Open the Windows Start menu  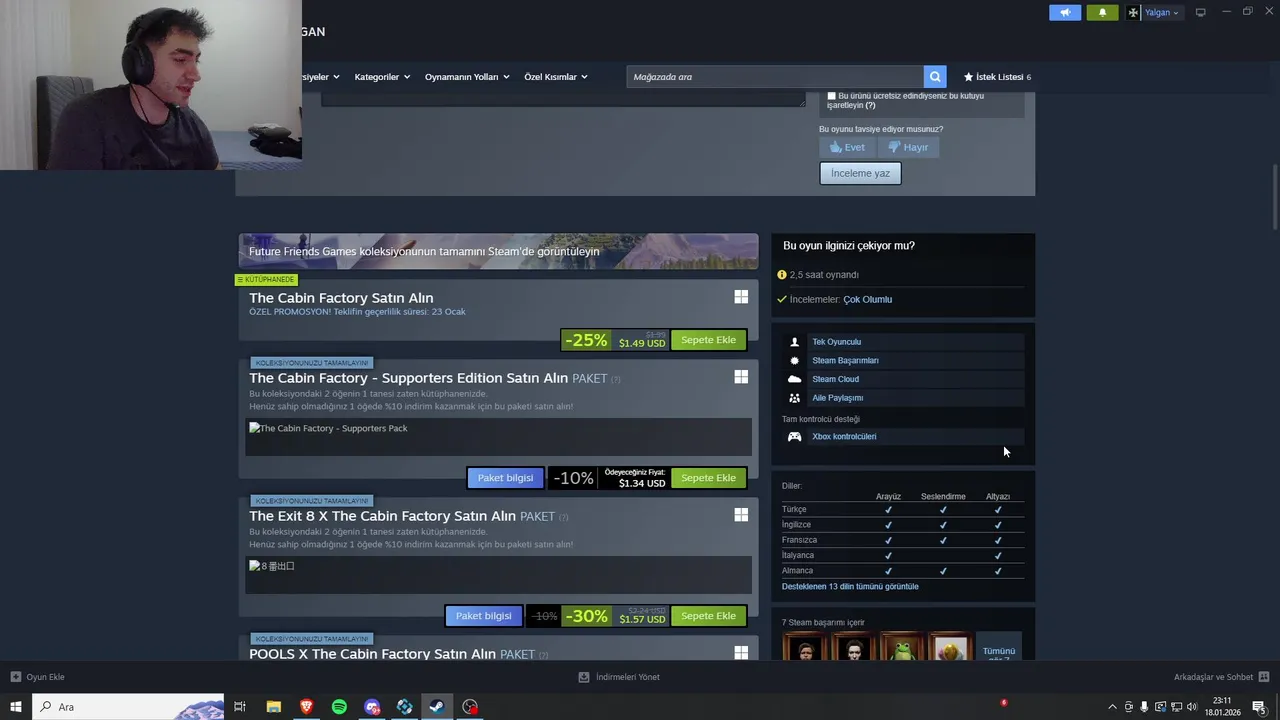15,707
